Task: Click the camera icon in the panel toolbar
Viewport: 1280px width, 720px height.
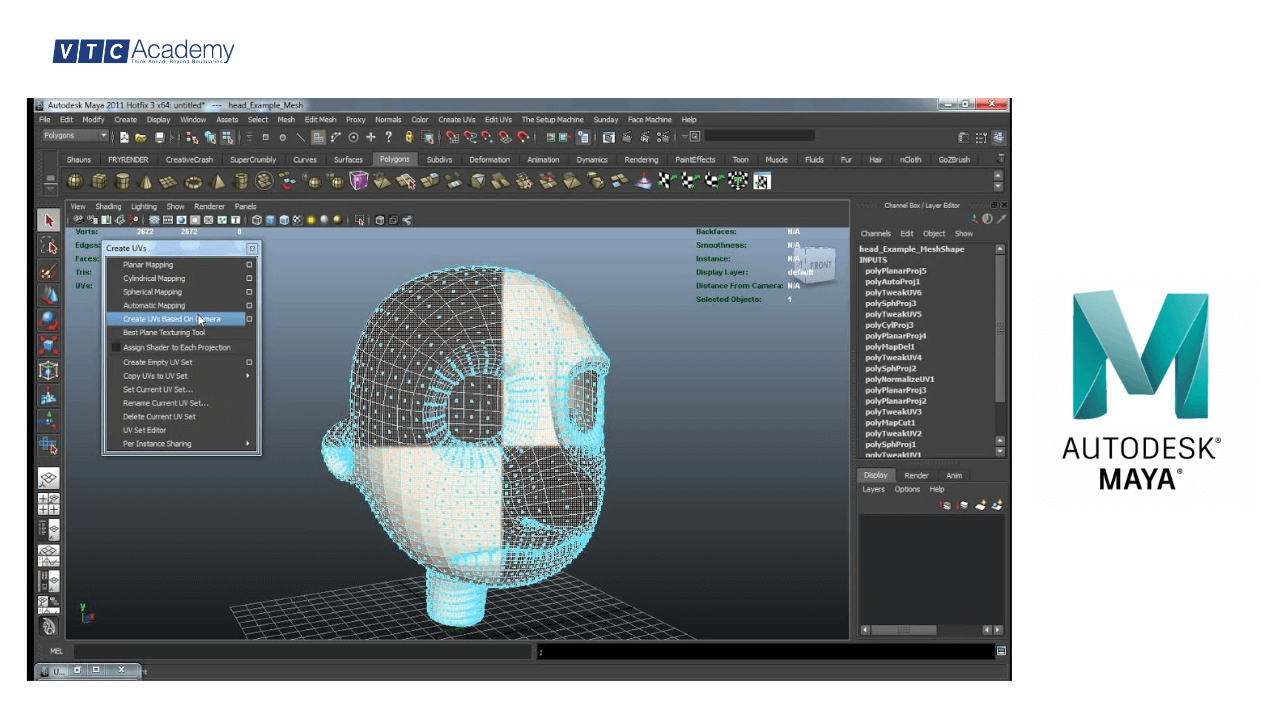Action: [x=79, y=220]
